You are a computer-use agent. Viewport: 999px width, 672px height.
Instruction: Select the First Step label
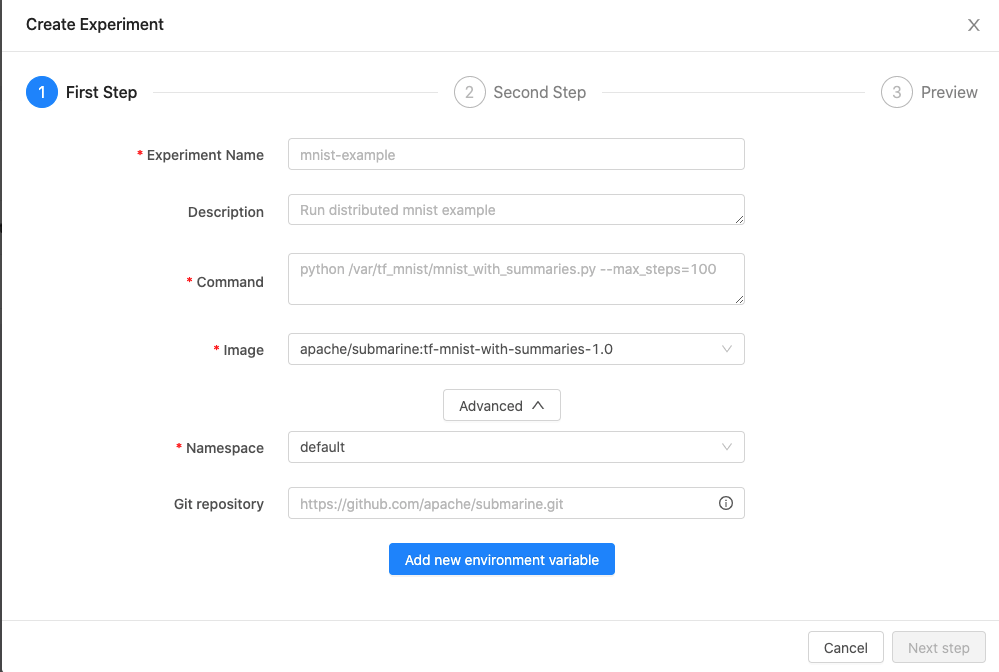tap(101, 92)
